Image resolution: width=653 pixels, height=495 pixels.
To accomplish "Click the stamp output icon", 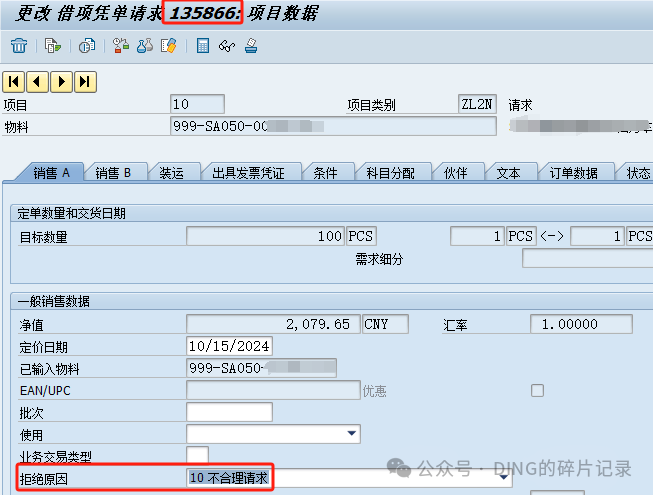I will tap(251, 45).
